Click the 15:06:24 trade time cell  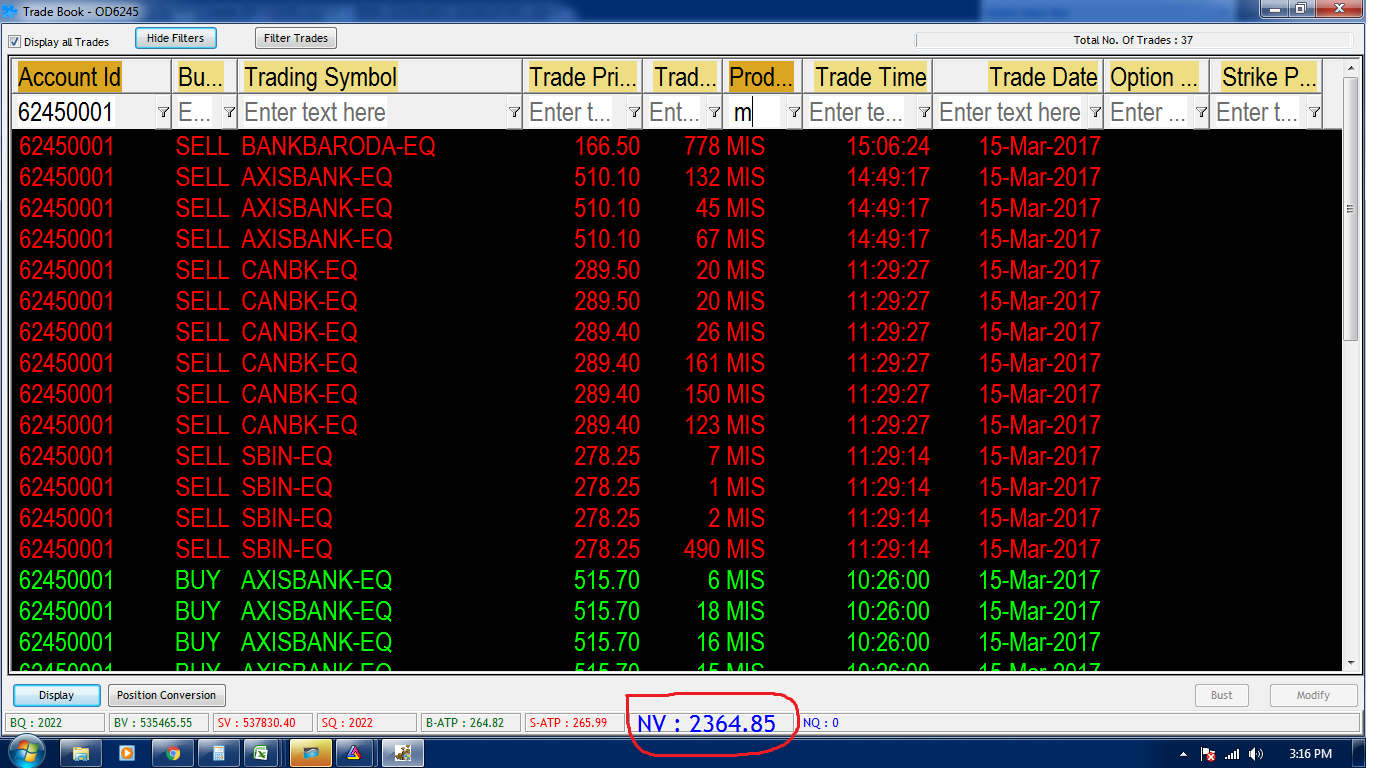tap(888, 146)
